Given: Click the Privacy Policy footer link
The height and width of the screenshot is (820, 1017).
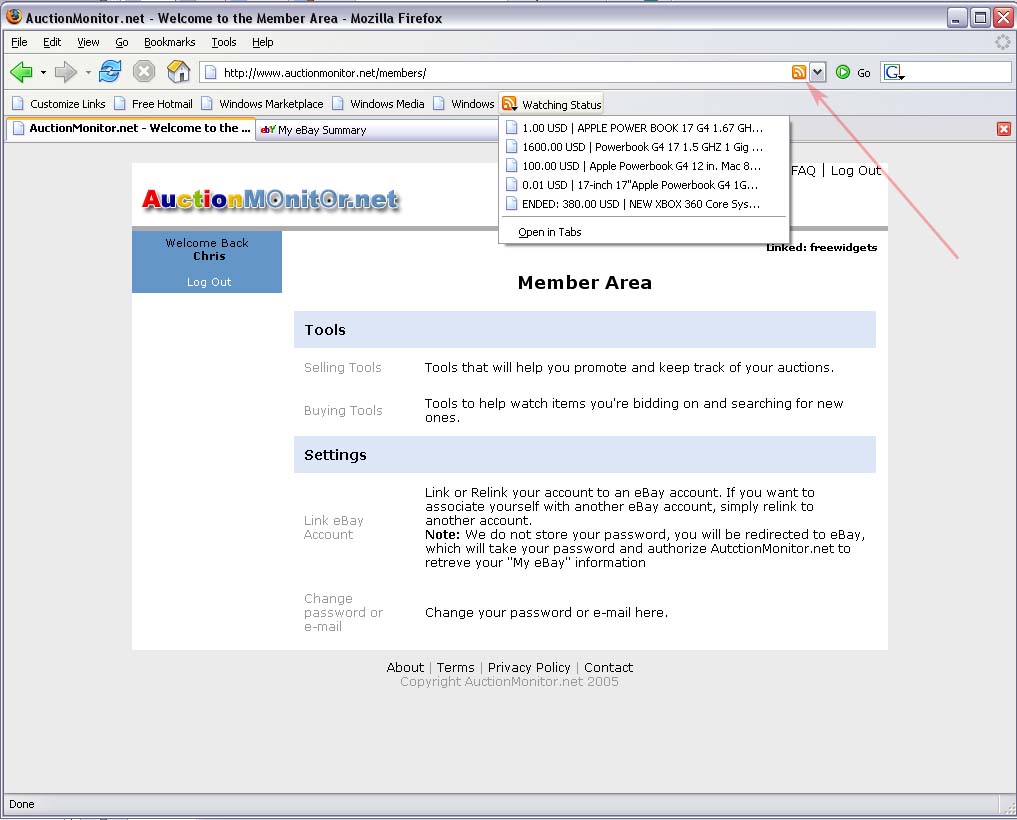Looking at the screenshot, I should (x=529, y=668).
